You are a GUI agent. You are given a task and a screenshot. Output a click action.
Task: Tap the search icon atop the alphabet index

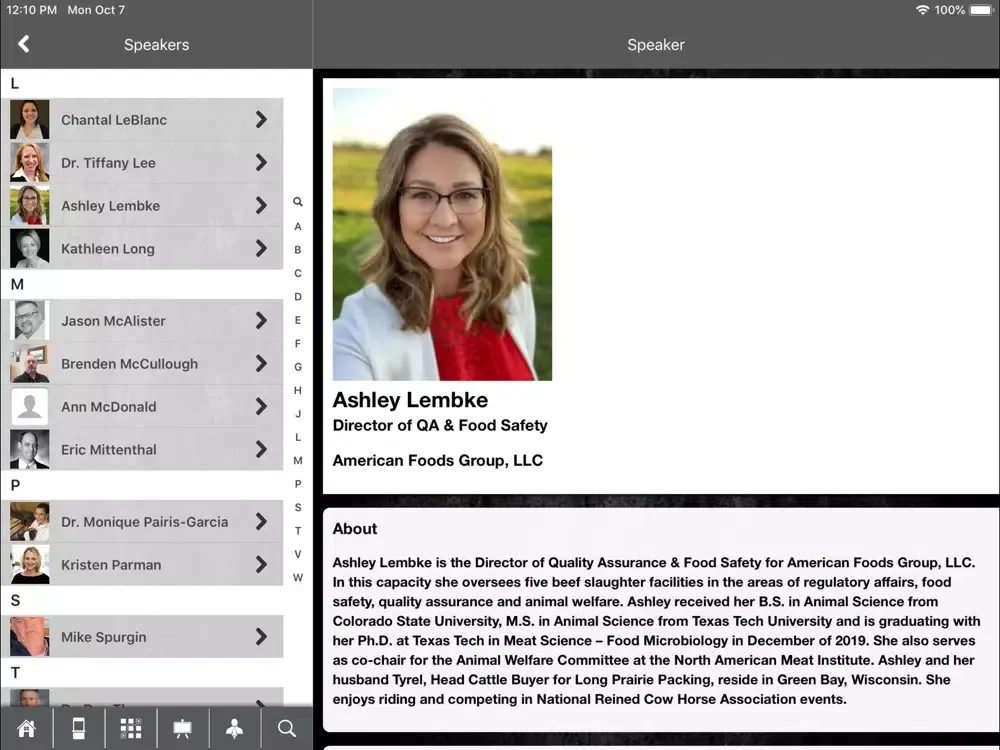[x=298, y=202]
